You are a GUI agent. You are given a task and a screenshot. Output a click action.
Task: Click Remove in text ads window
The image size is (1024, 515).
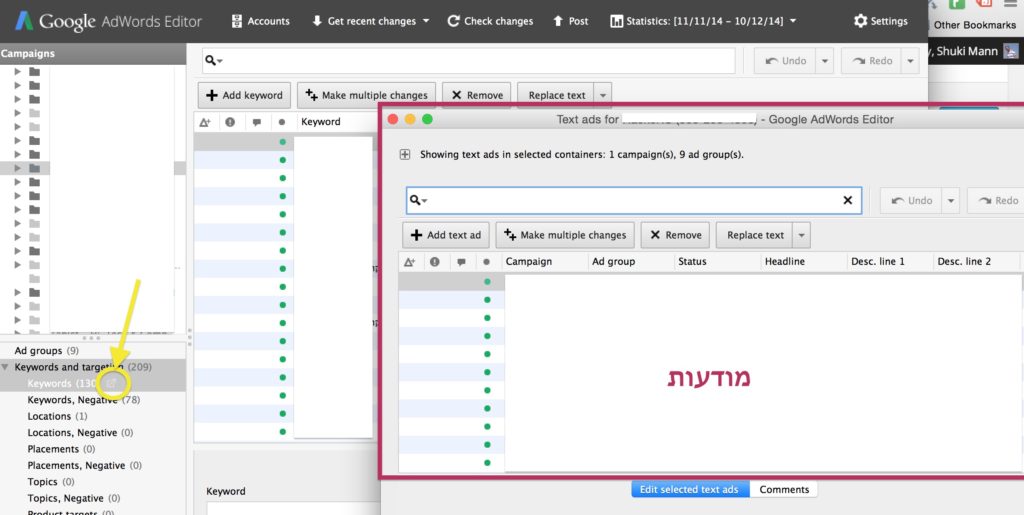(676, 235)
